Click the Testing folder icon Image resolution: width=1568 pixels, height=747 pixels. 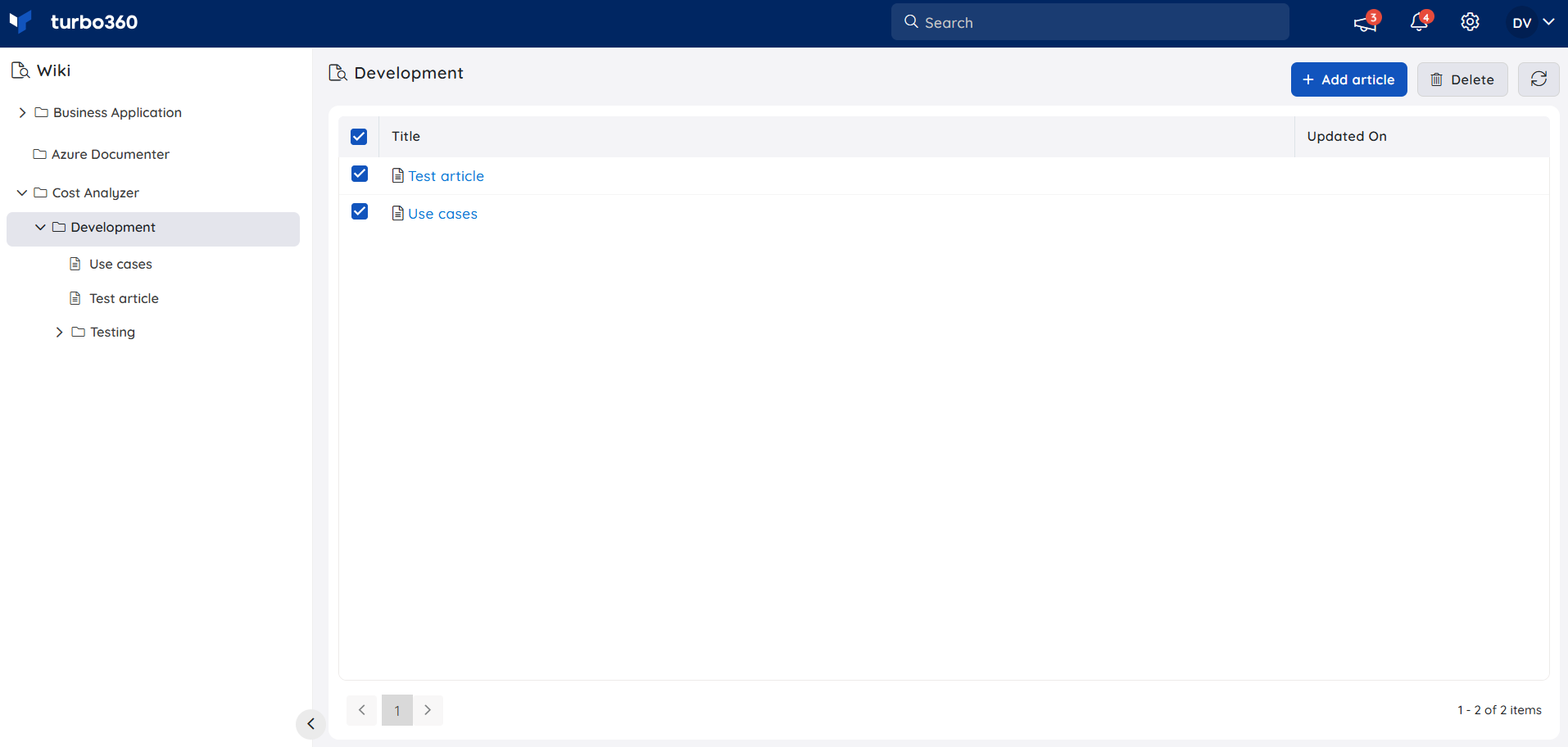pyautogui.click(x=79, y=332)
